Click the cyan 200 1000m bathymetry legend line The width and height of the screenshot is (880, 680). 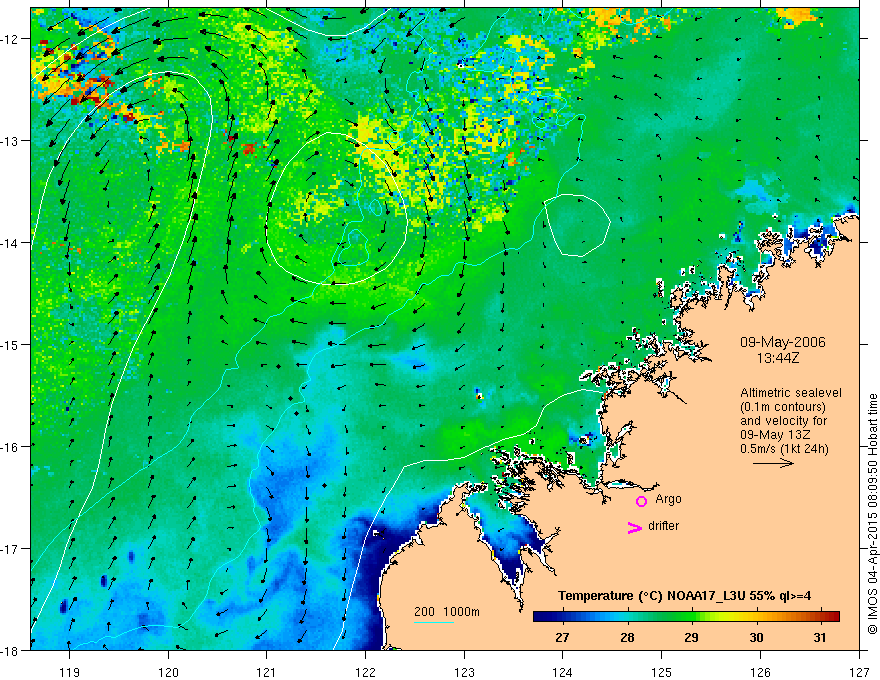(434, 622)
